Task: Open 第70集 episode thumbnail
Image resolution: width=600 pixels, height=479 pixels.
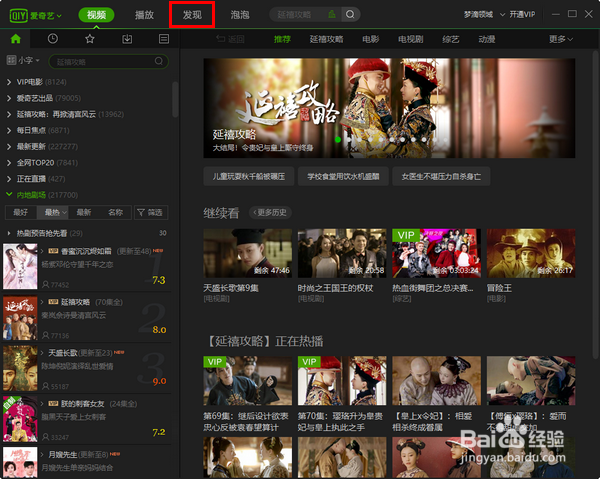Action: (342, 381)
